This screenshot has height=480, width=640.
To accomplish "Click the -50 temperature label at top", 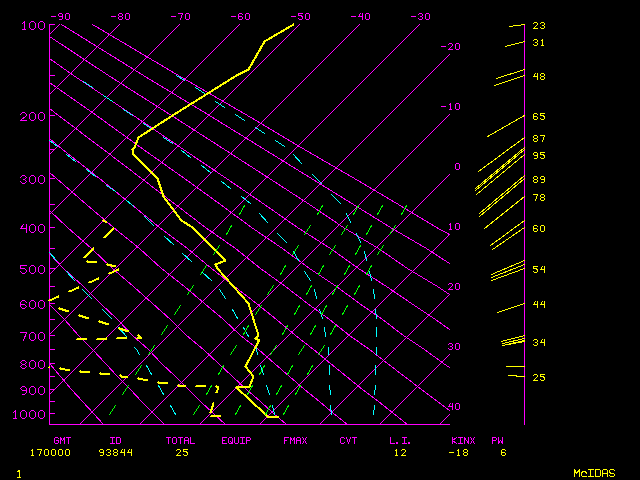I will pos(301,16).
